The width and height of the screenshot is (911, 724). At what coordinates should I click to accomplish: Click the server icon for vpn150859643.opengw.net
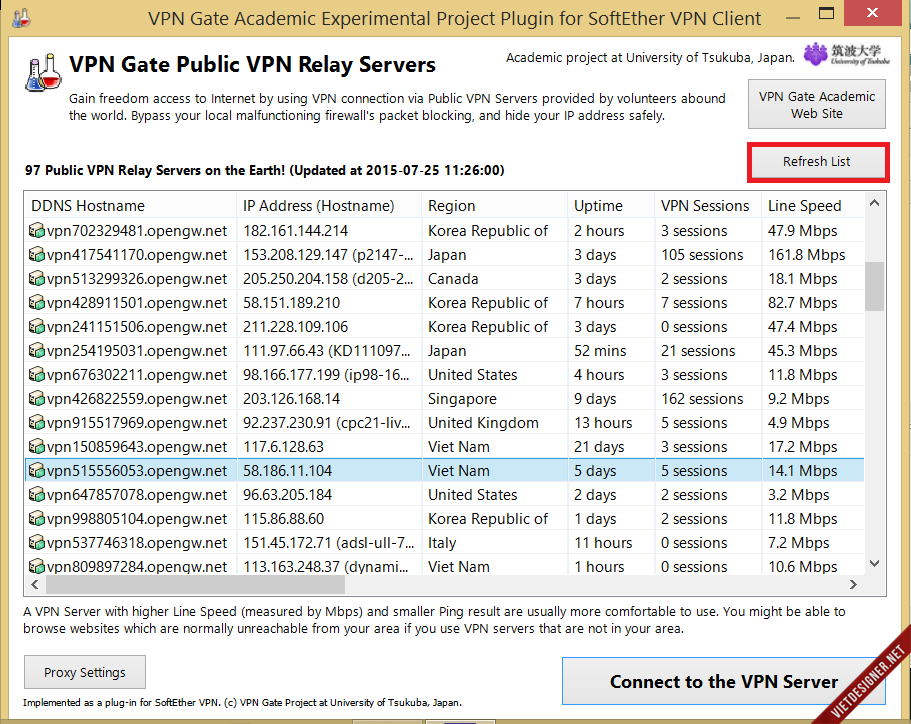(37, 446)
